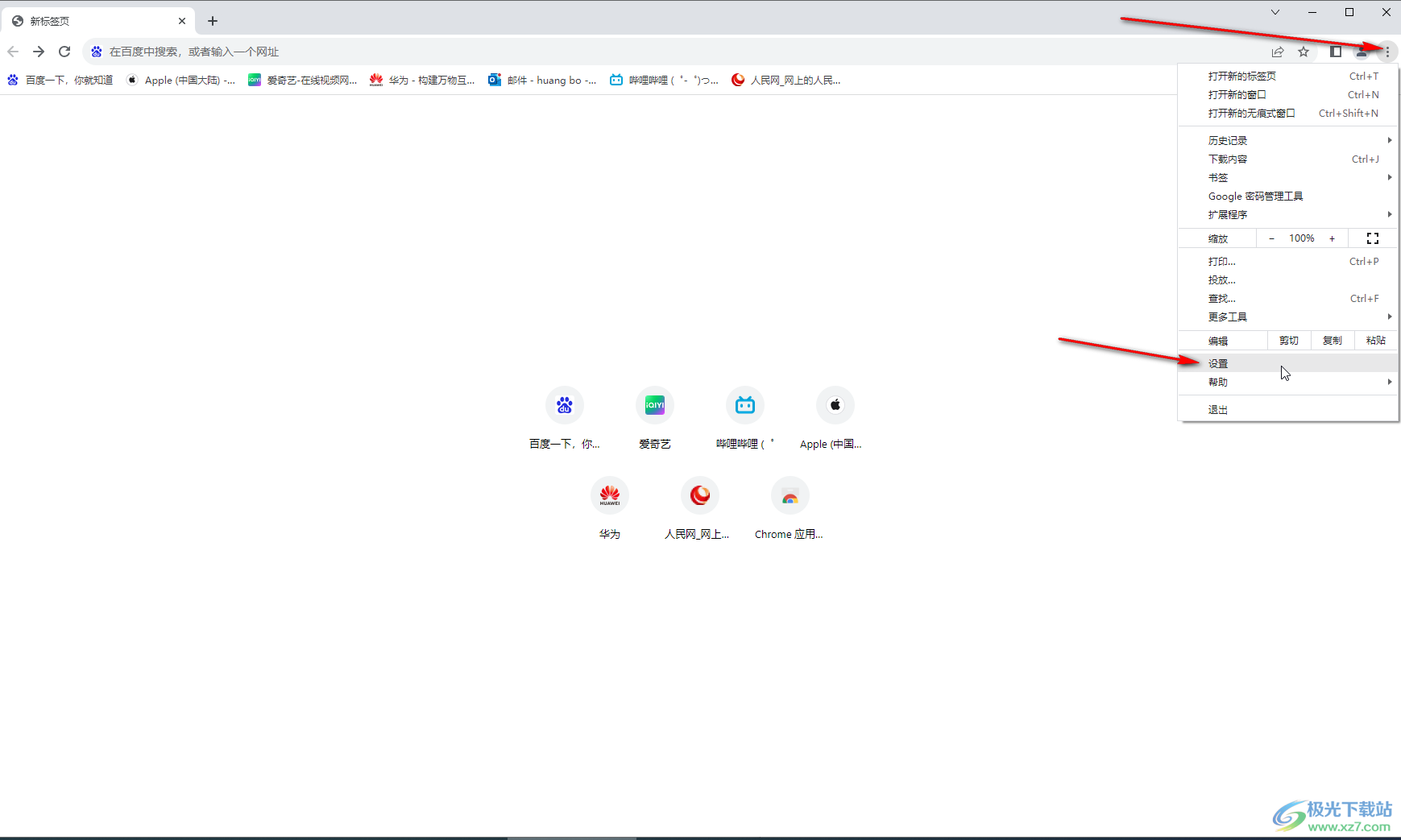Open 人民网_网上 shortcut tile
The image size is (1401, 840).
[700, 507]
